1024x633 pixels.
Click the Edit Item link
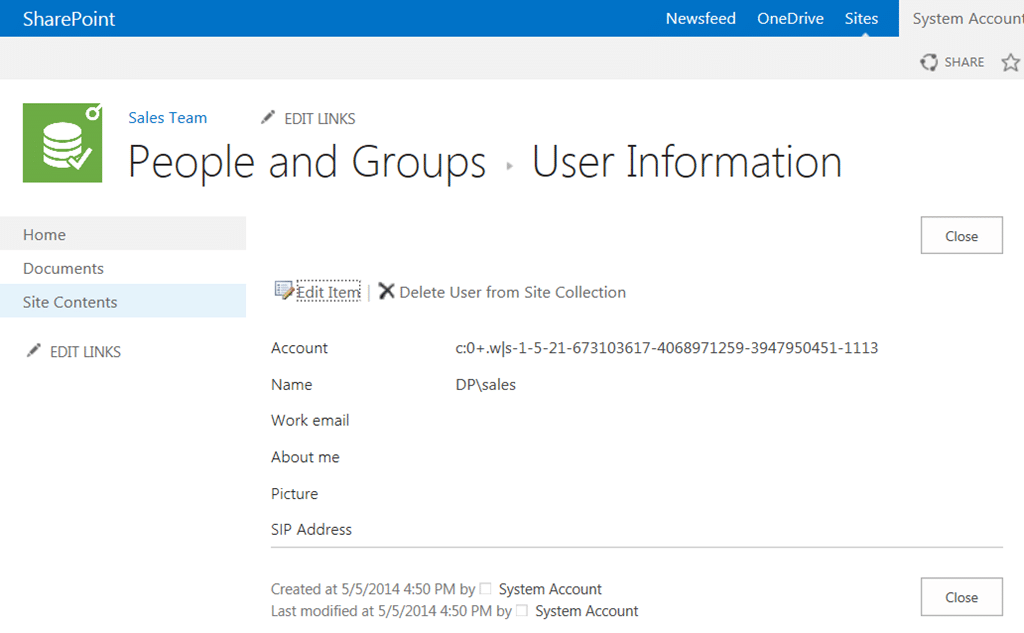328,291
